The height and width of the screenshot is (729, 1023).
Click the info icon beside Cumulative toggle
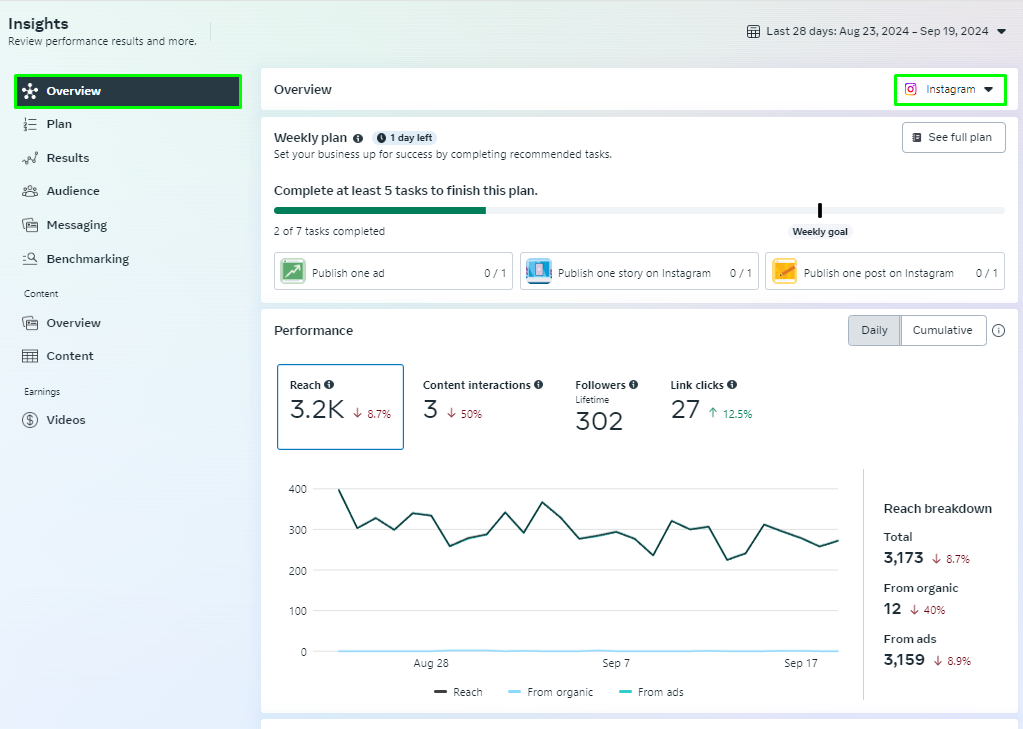coord(998,331)
